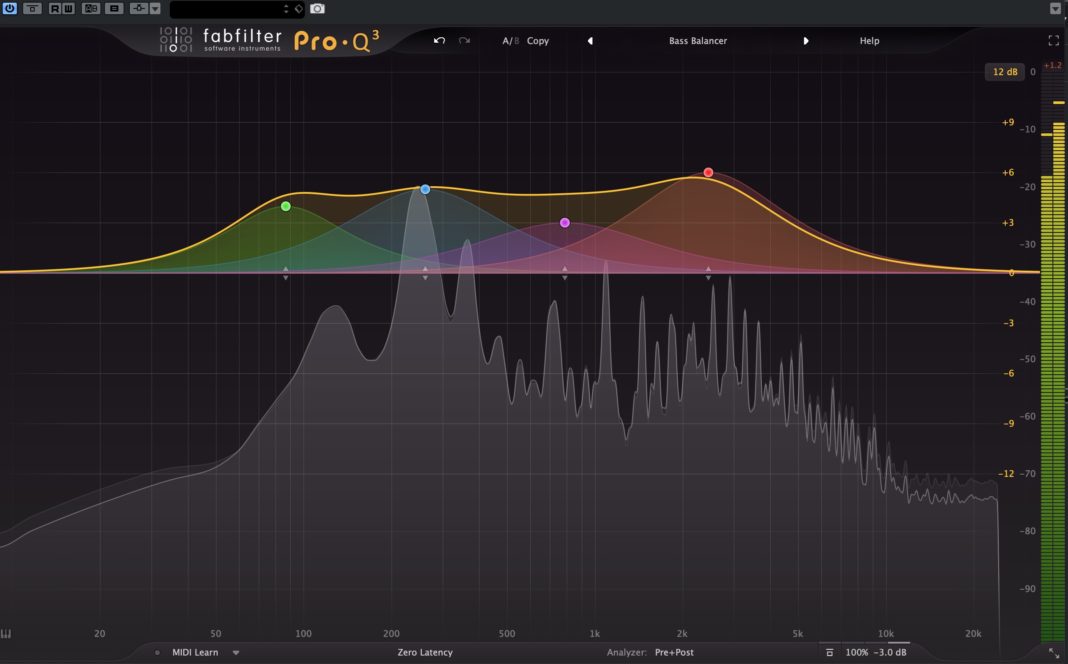The height and width of the screenshot is (664, 1068).
Task: Select the red high-frequency EQ band dot
Action: coord(708,172)
